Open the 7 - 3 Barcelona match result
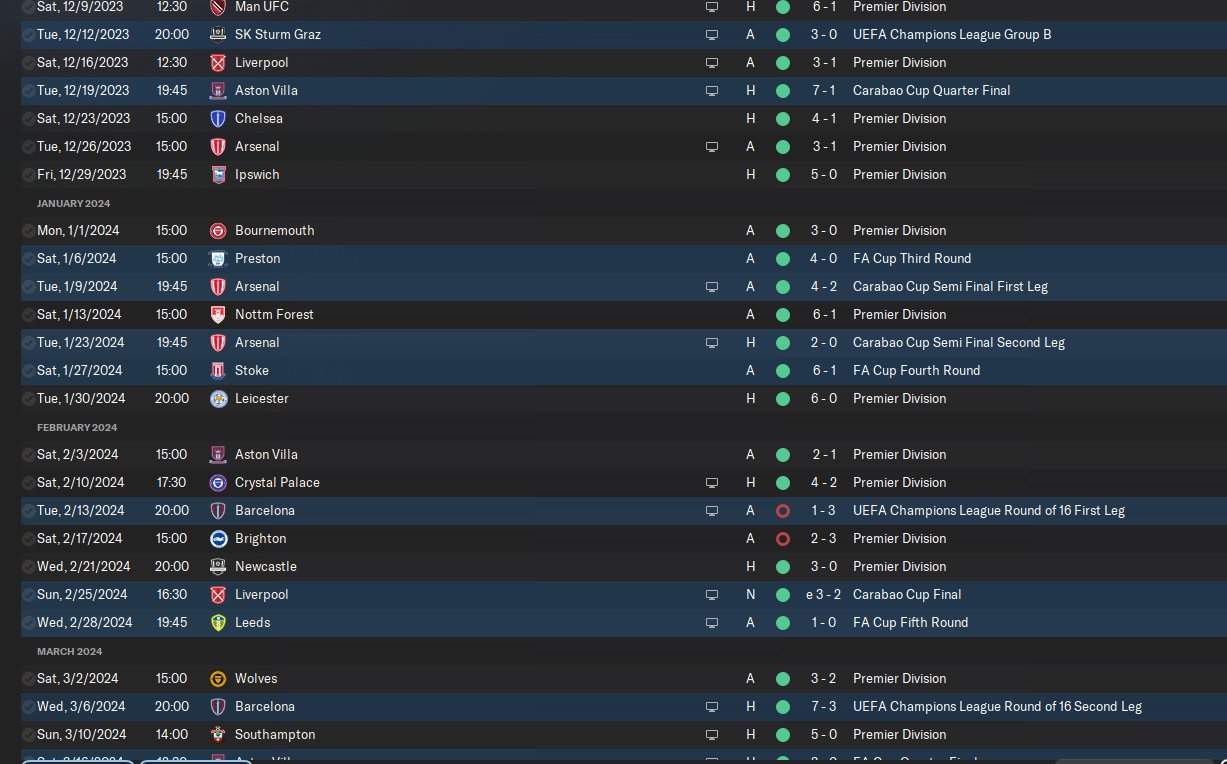Screen dimensions: 1227x764 [824, 706]
